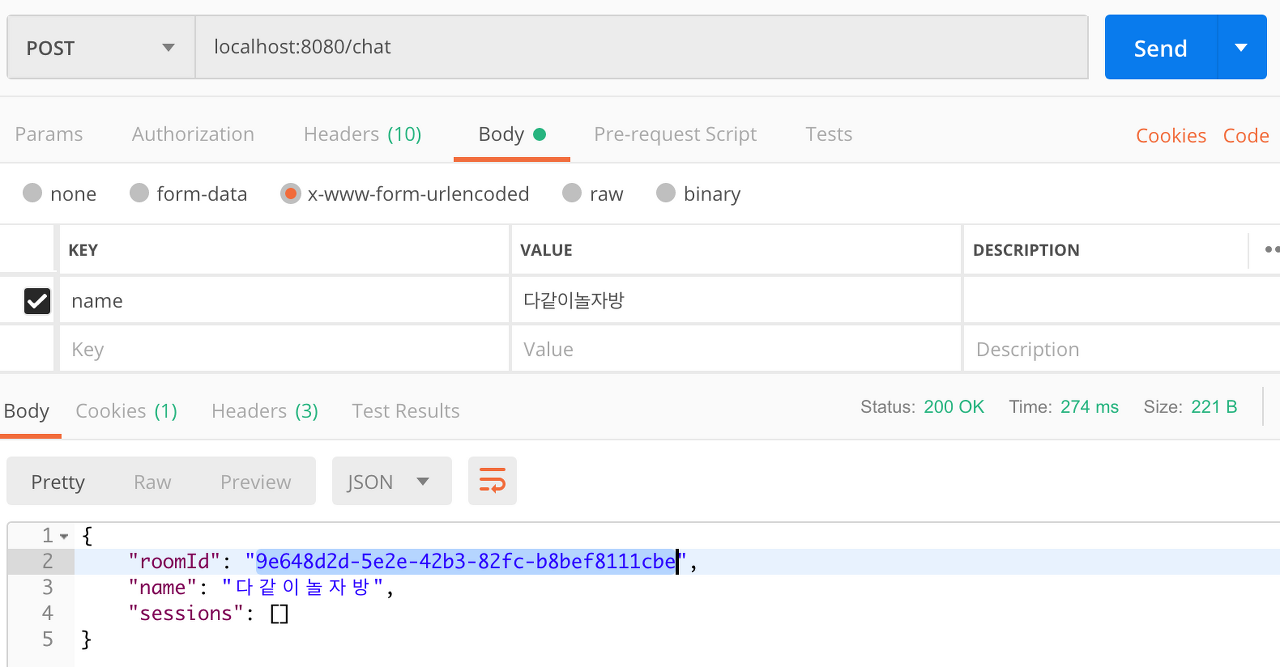Click the Description placeholder field
This screenshot has width=1280, height=667.
coord(1121,349)
